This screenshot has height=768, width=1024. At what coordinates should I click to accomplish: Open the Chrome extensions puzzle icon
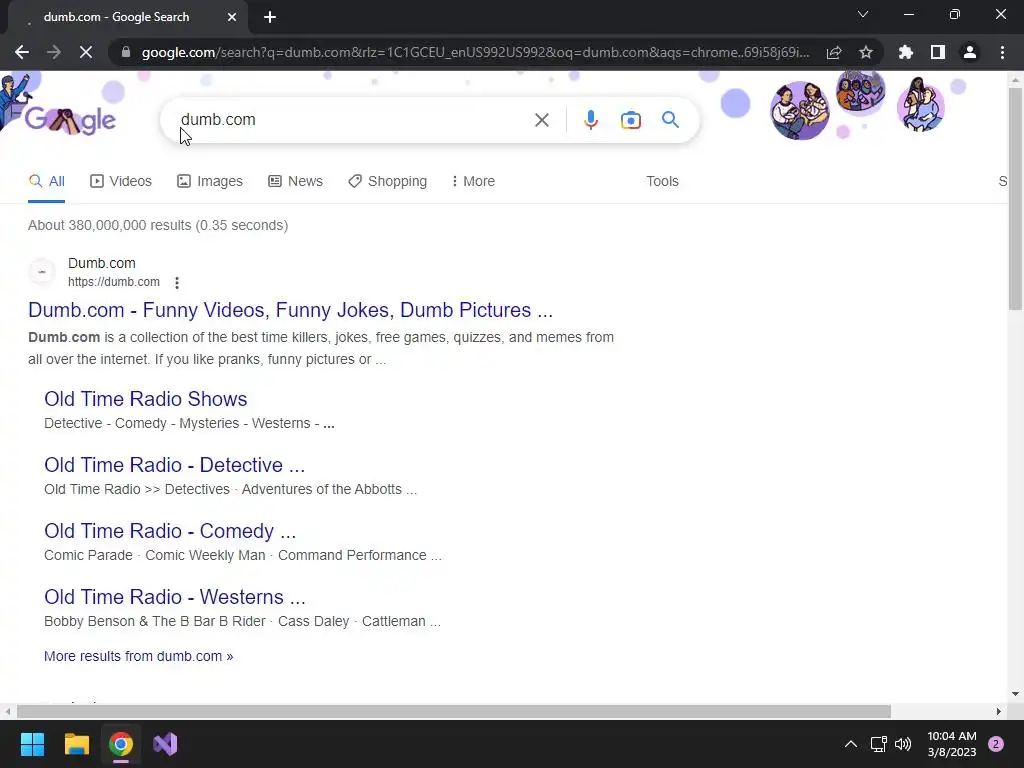(906, 52)
